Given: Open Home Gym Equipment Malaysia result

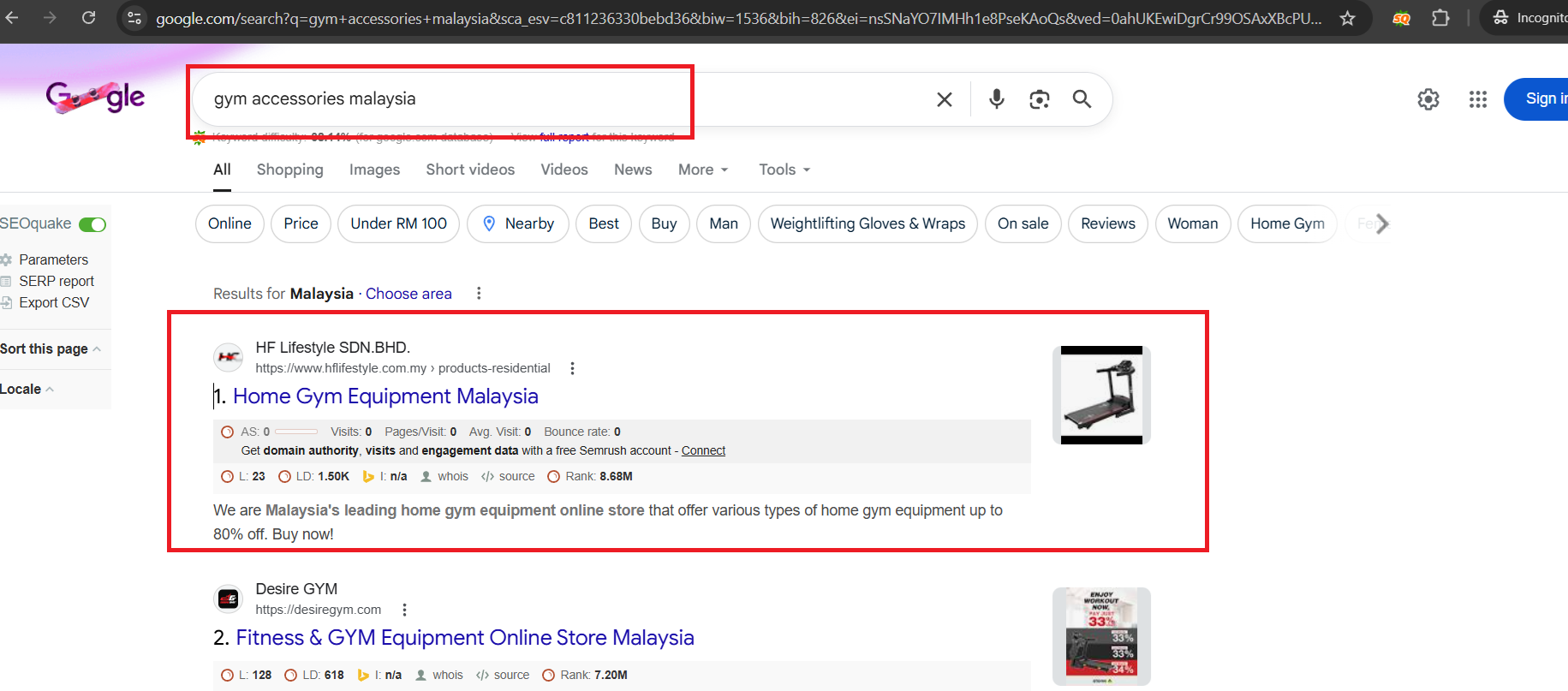Looking at the screenshot, I should click(x=385, y=396).
